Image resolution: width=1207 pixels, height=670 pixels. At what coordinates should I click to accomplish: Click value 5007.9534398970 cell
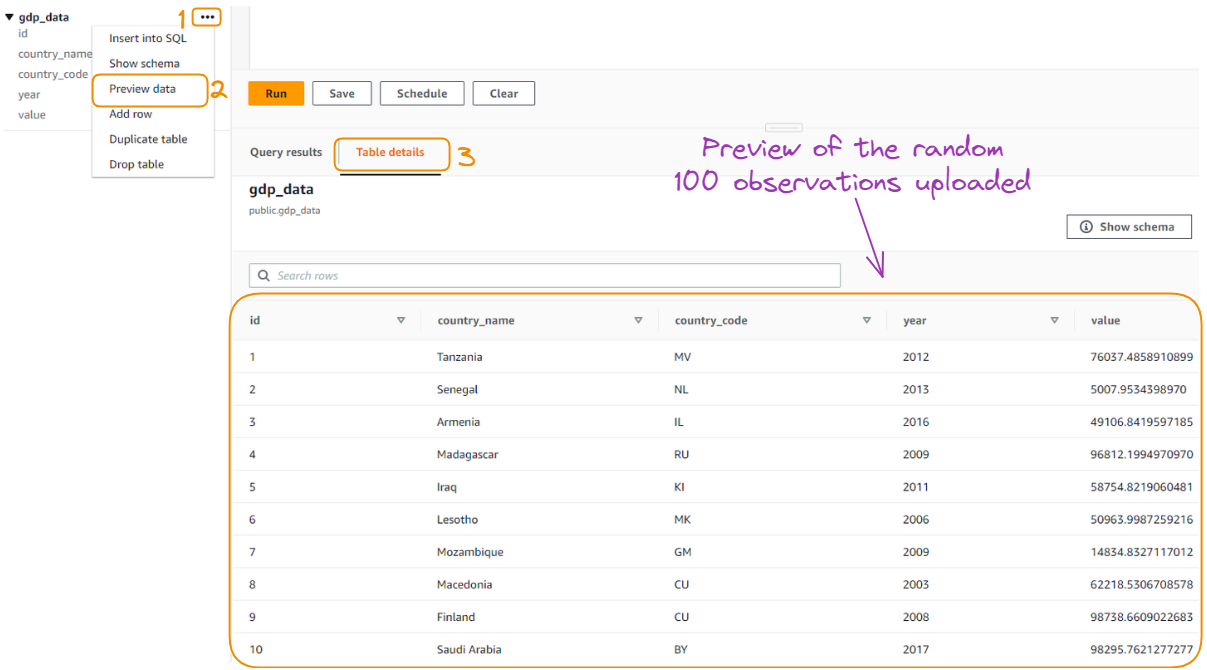[1139, 389]
